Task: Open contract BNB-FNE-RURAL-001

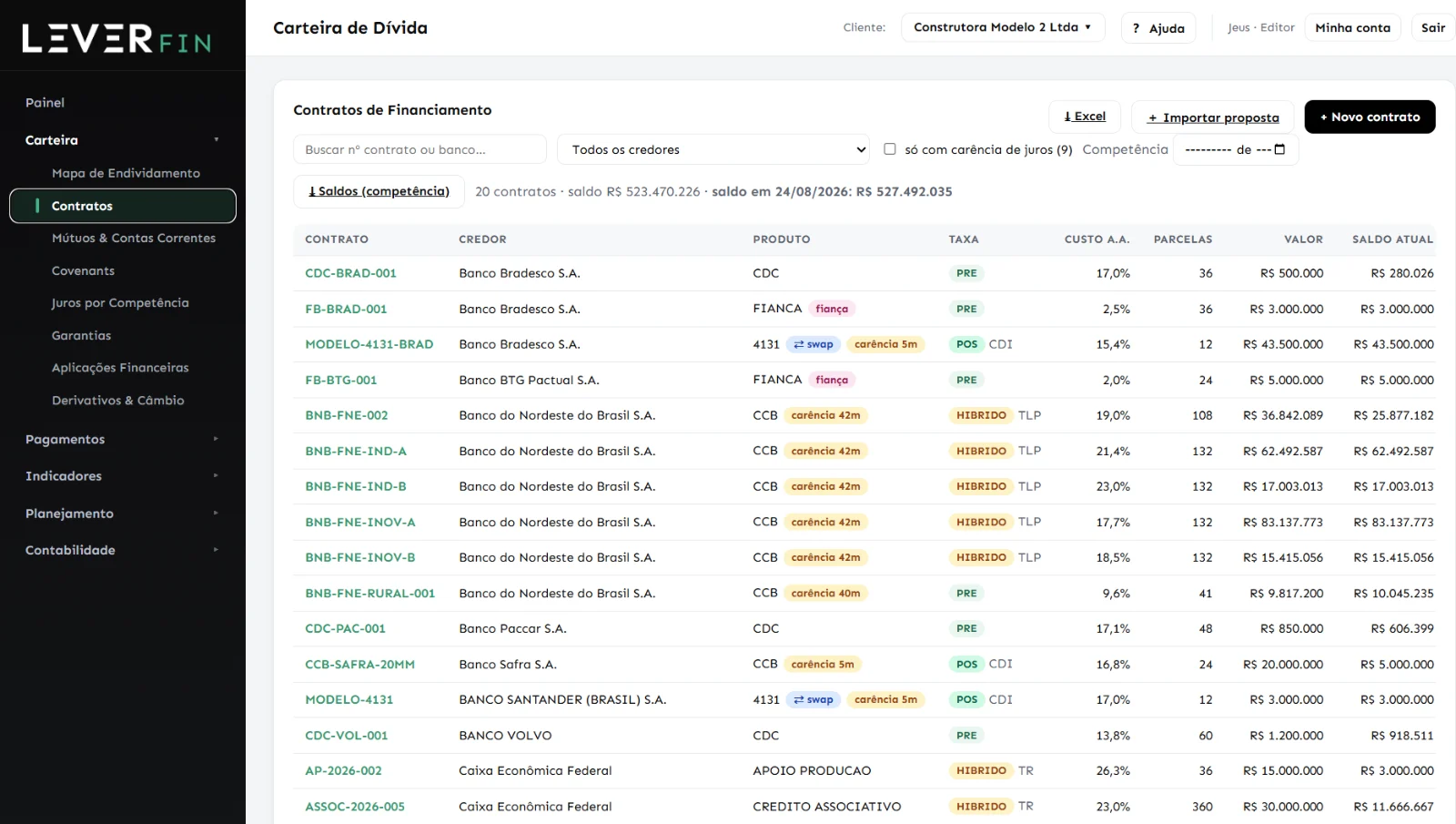Action: point(369,593)
